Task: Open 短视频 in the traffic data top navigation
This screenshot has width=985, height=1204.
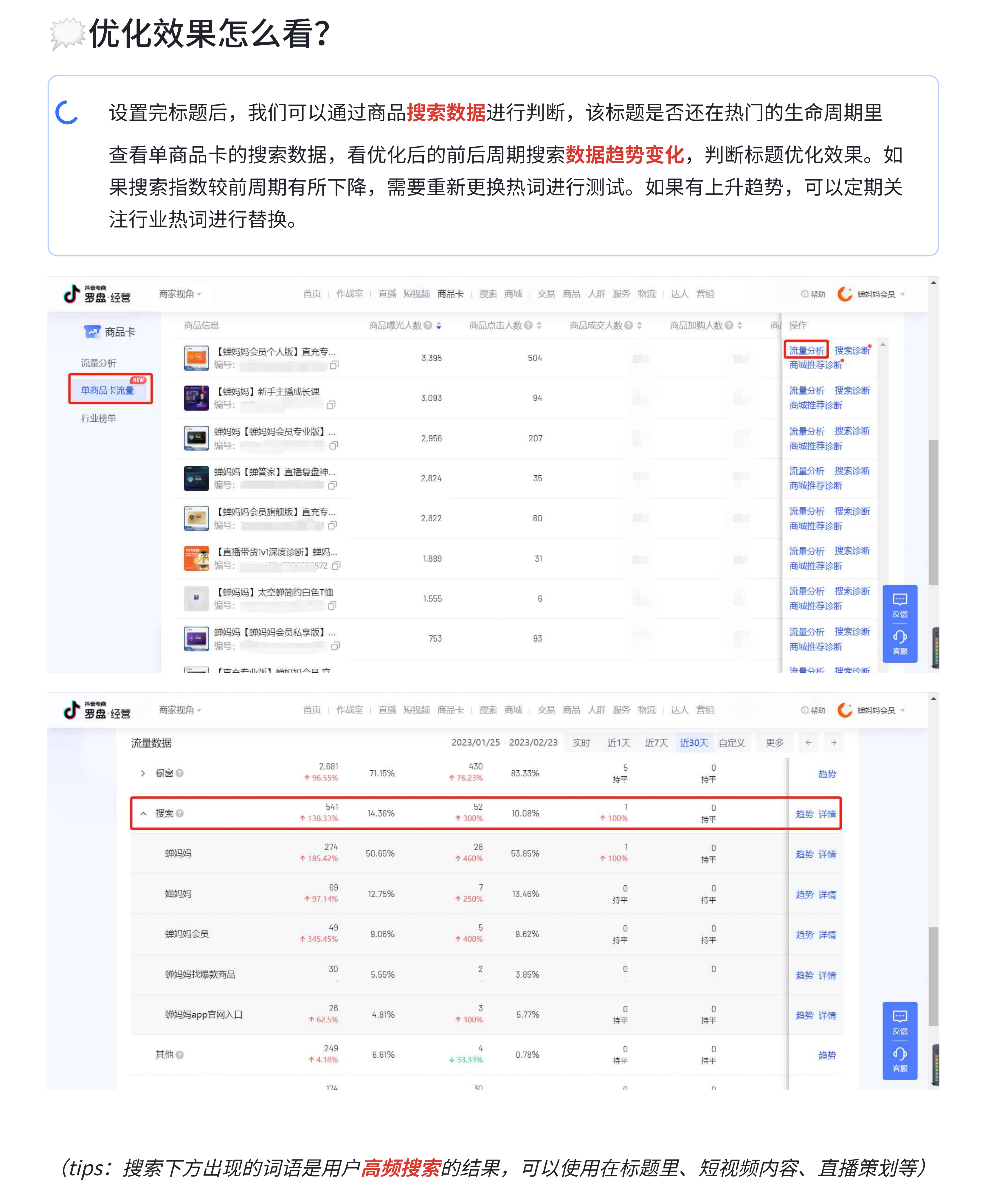Action: pyautogui.click(x=416, y=710)
